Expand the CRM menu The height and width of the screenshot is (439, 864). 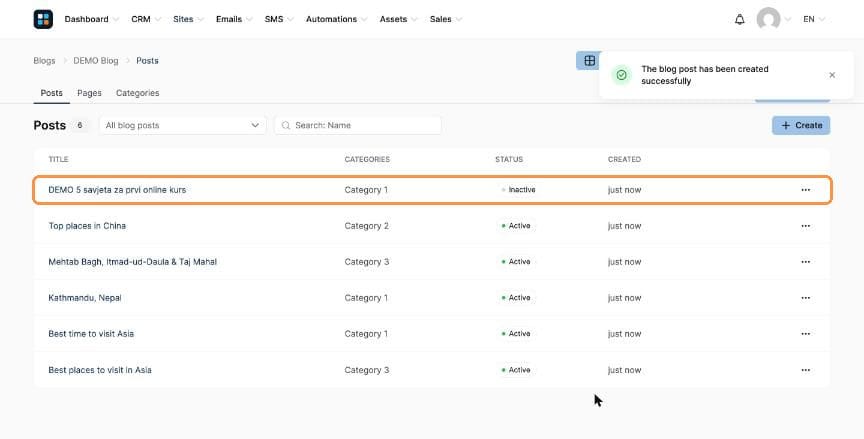(x=145, y=19)
